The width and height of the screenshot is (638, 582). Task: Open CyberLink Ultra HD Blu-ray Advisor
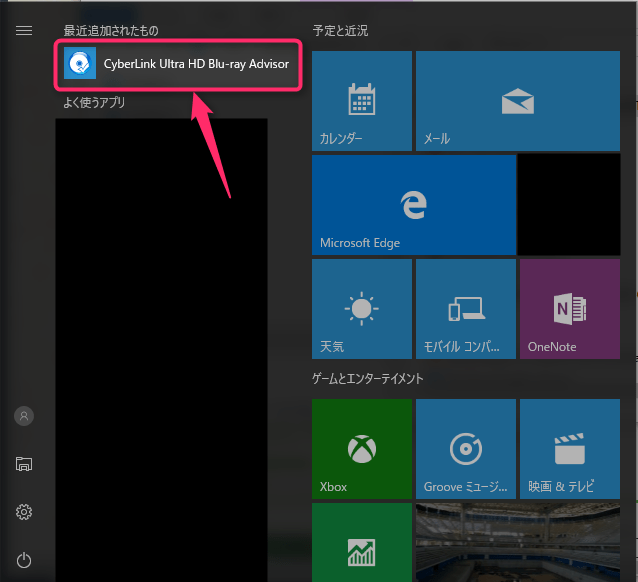pyautogui.click(x=178, y=64)
